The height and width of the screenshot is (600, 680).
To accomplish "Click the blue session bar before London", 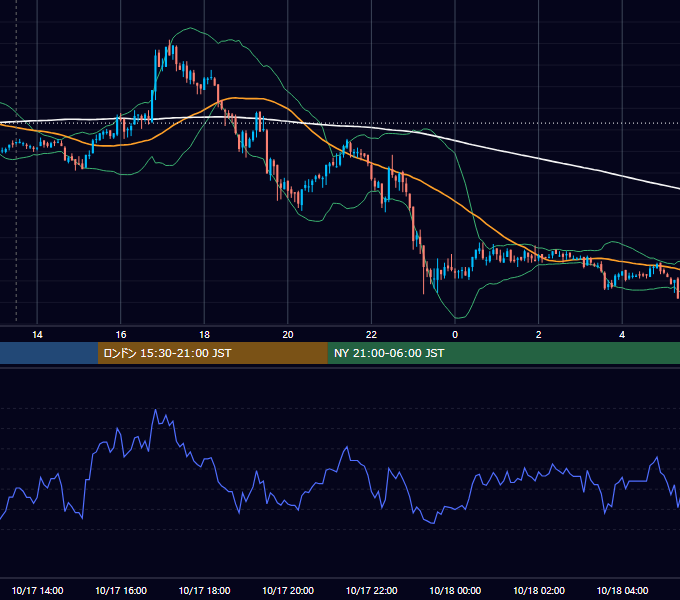I will point(49,353).
